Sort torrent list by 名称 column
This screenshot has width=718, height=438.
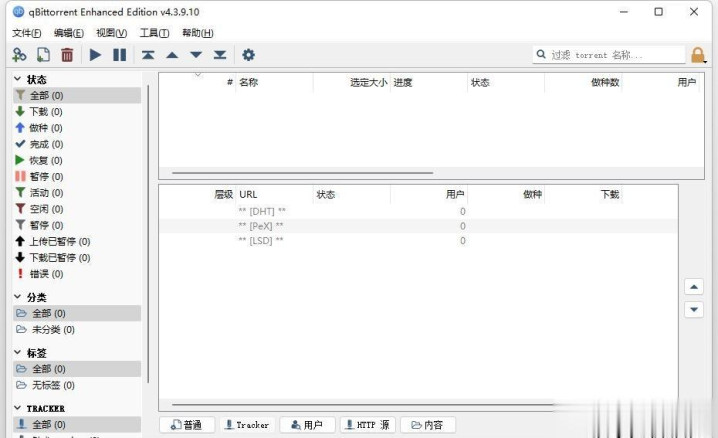coord(274,82)
